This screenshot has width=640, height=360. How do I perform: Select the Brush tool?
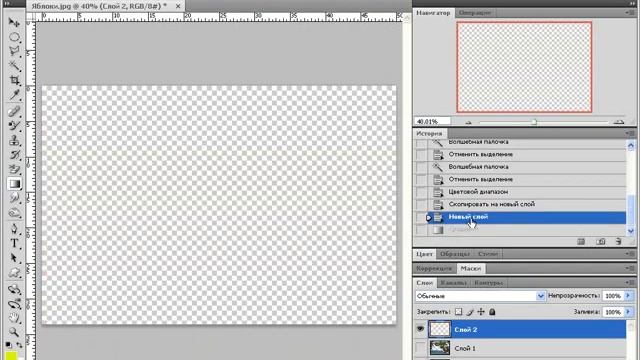[14, 126]
